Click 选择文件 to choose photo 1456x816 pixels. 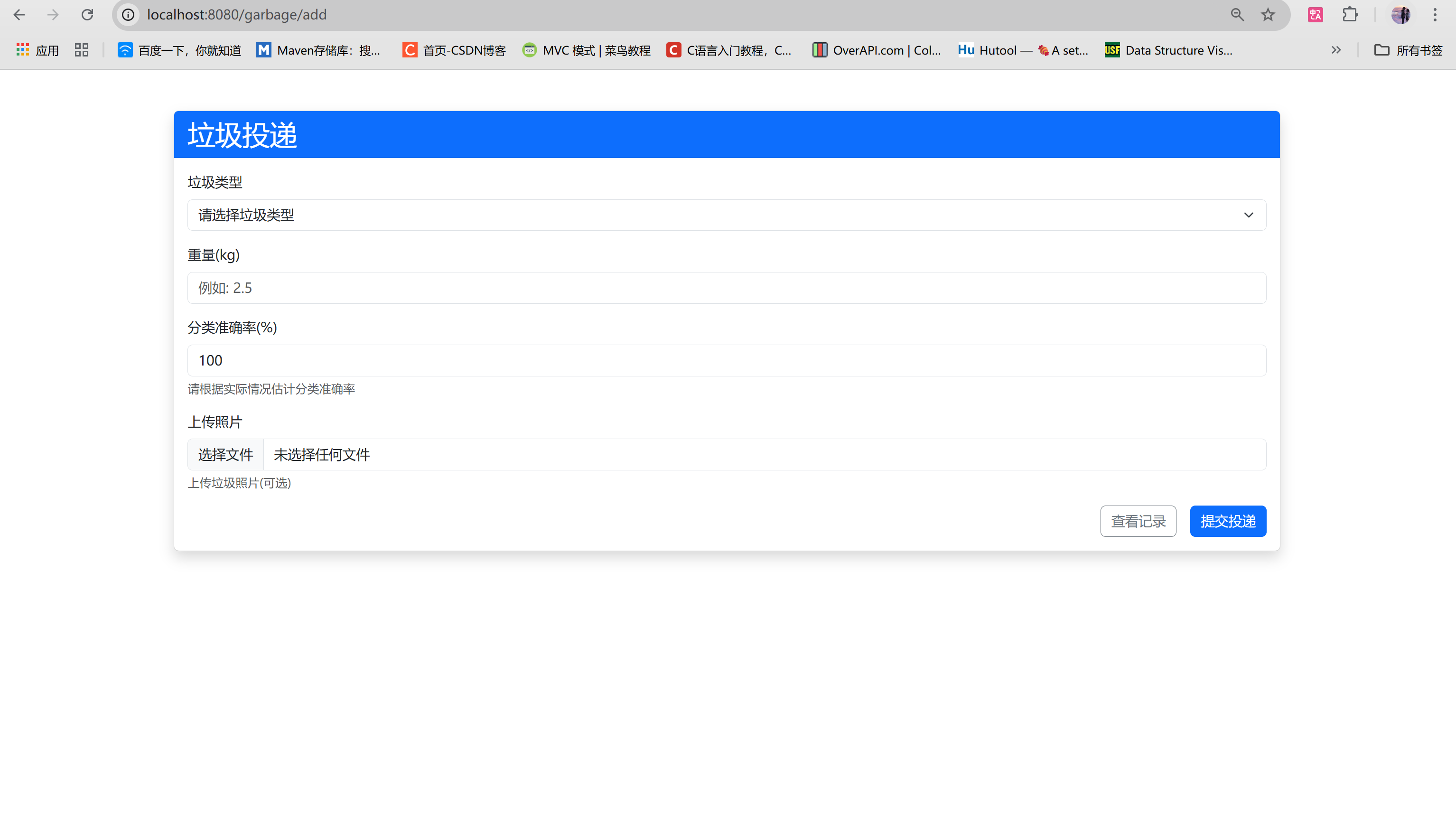(225, 455)
